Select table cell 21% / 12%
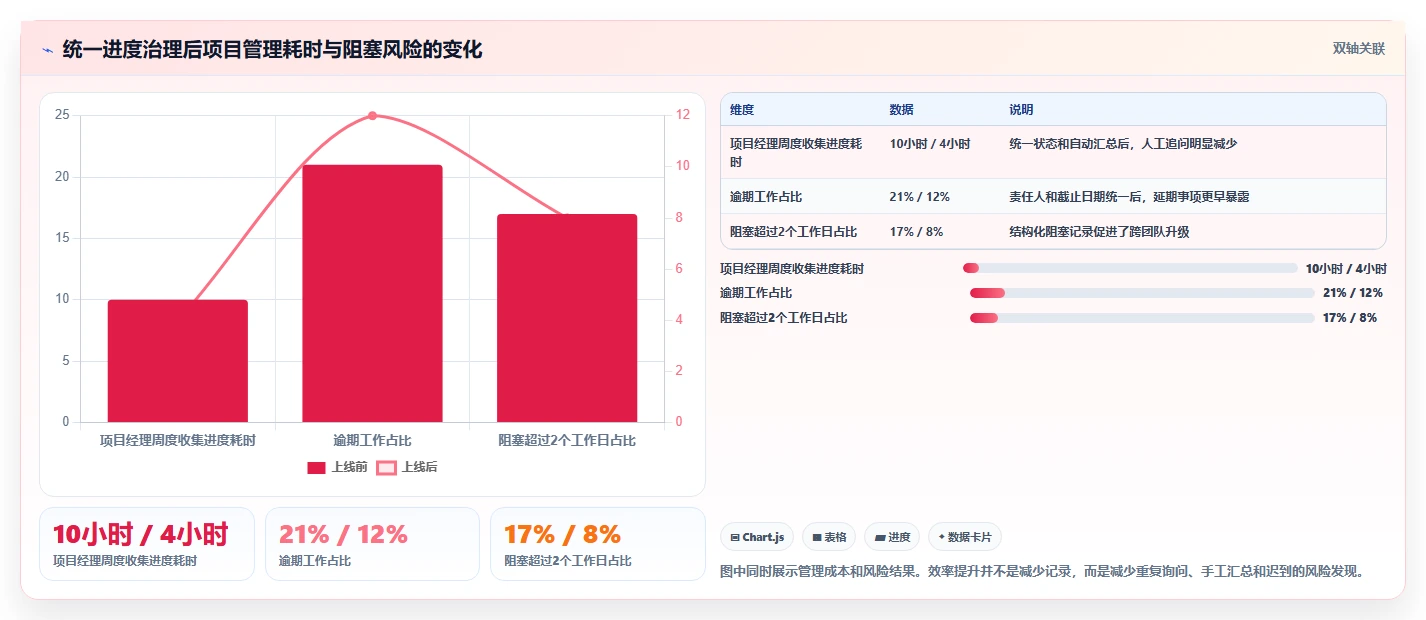1426x620 pixels. [940, 197]
